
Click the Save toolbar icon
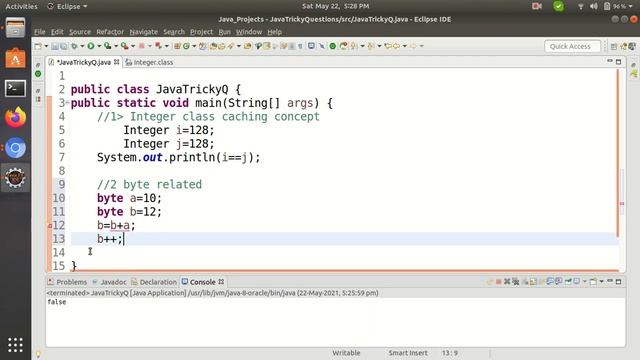coord(54,46)
